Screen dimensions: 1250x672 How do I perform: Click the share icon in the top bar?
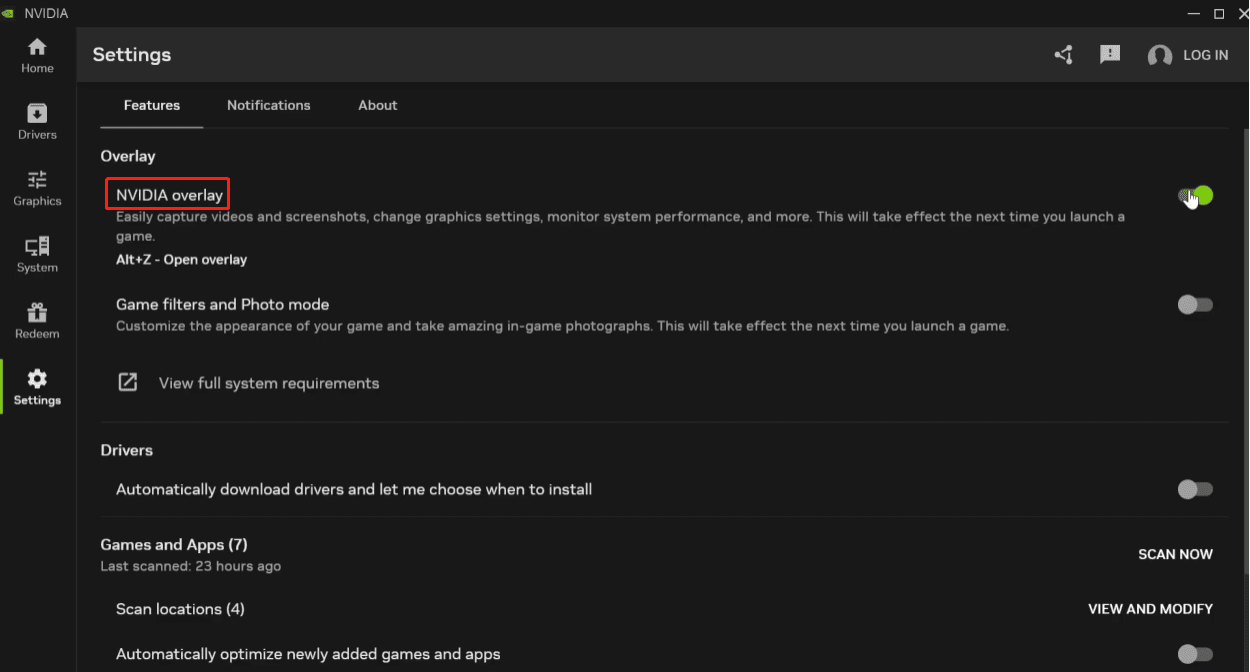click(x=1063, y=55)
